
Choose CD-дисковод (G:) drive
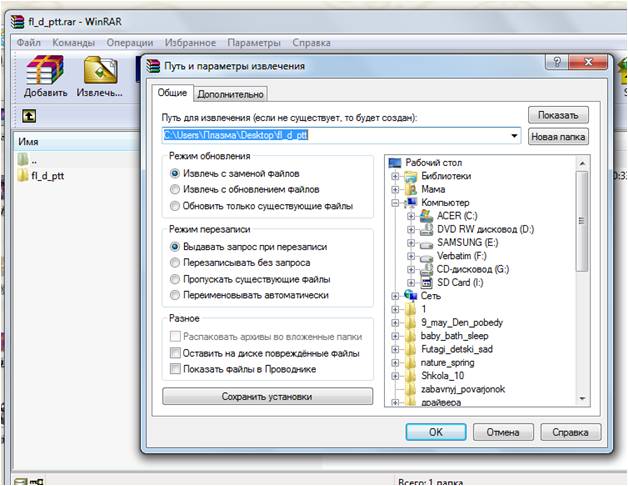(x=473, y=269)
